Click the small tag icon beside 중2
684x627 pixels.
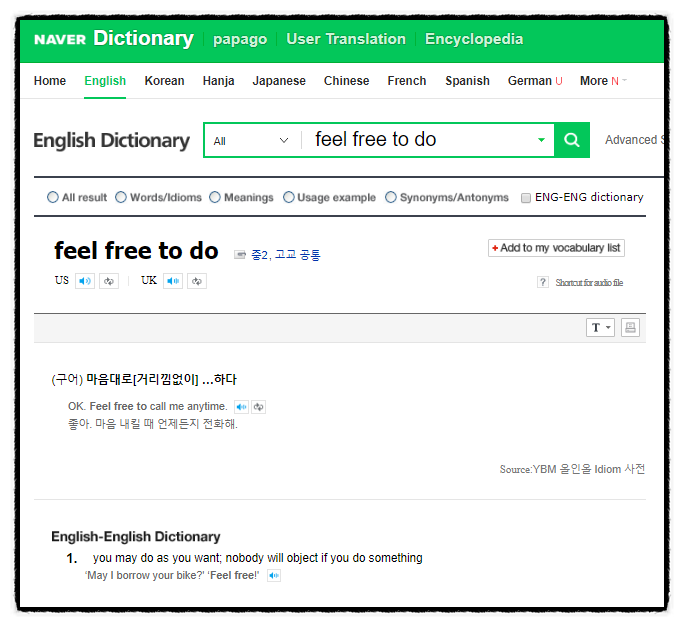coord(240,254)
